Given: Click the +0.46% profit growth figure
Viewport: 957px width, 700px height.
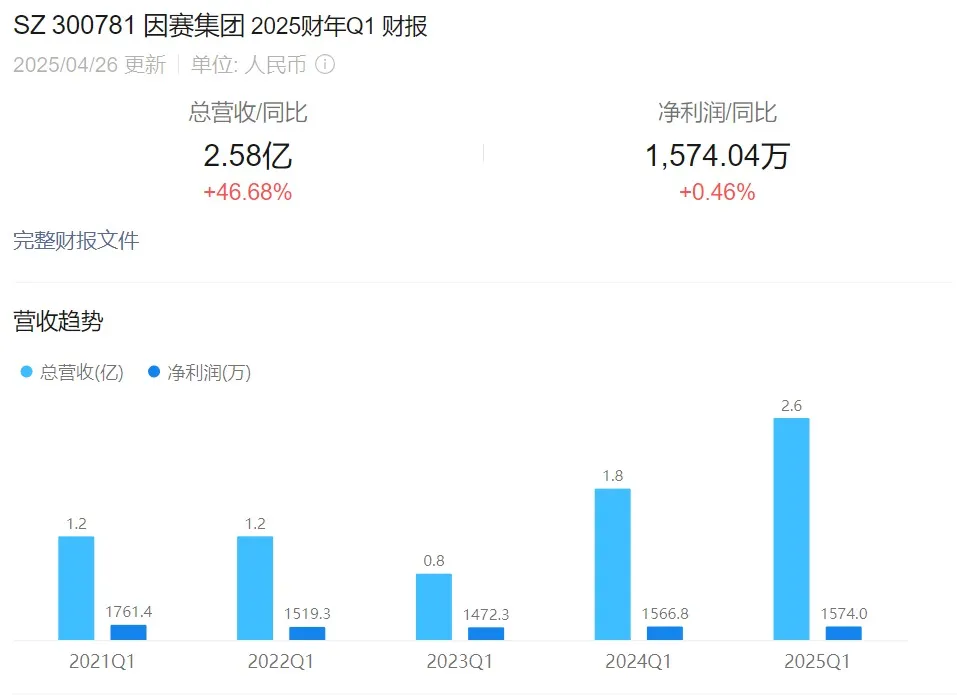Looking at the screenshot, I should [717, 192].
